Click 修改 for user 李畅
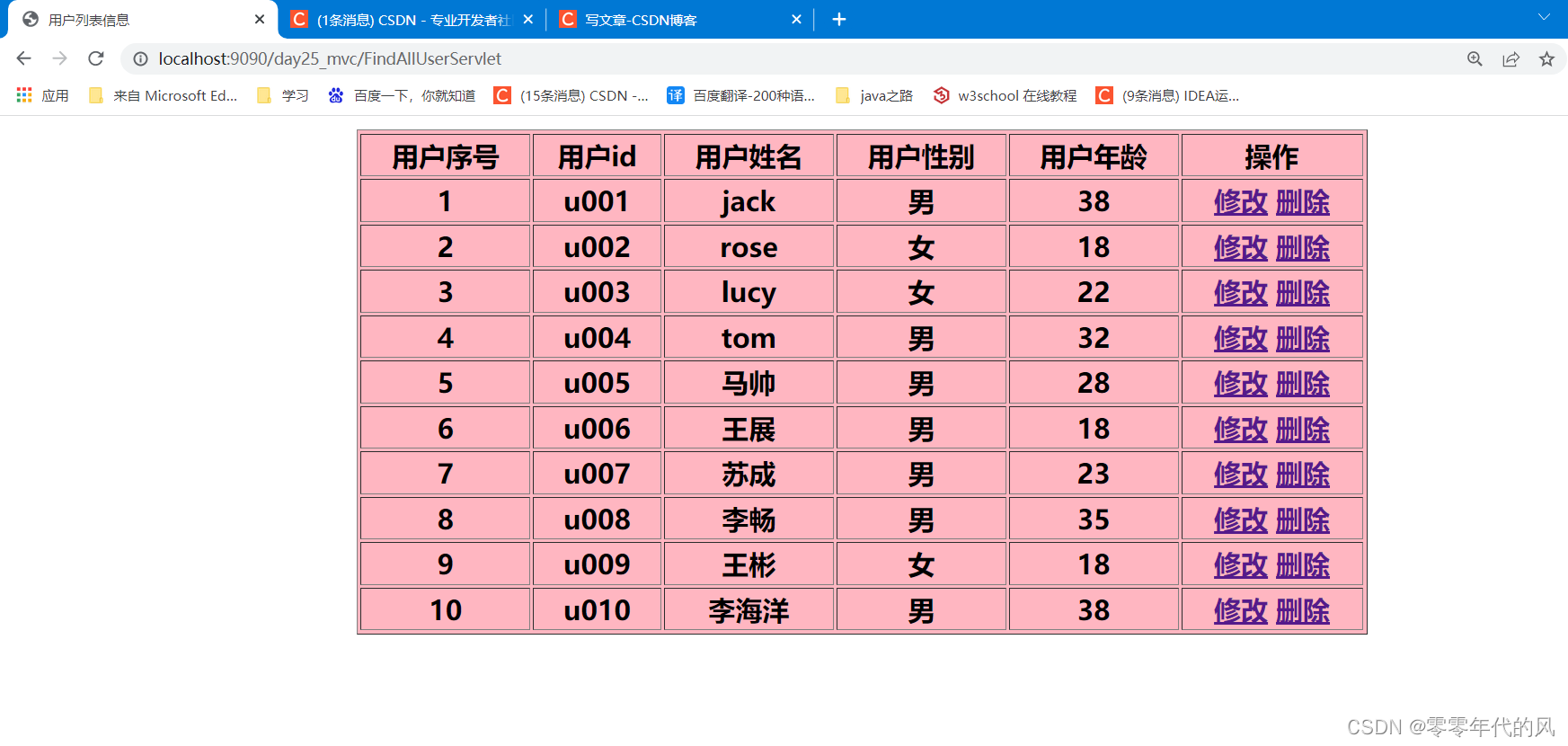This screenshot has height=746, width=1568. coord(1240,520)
